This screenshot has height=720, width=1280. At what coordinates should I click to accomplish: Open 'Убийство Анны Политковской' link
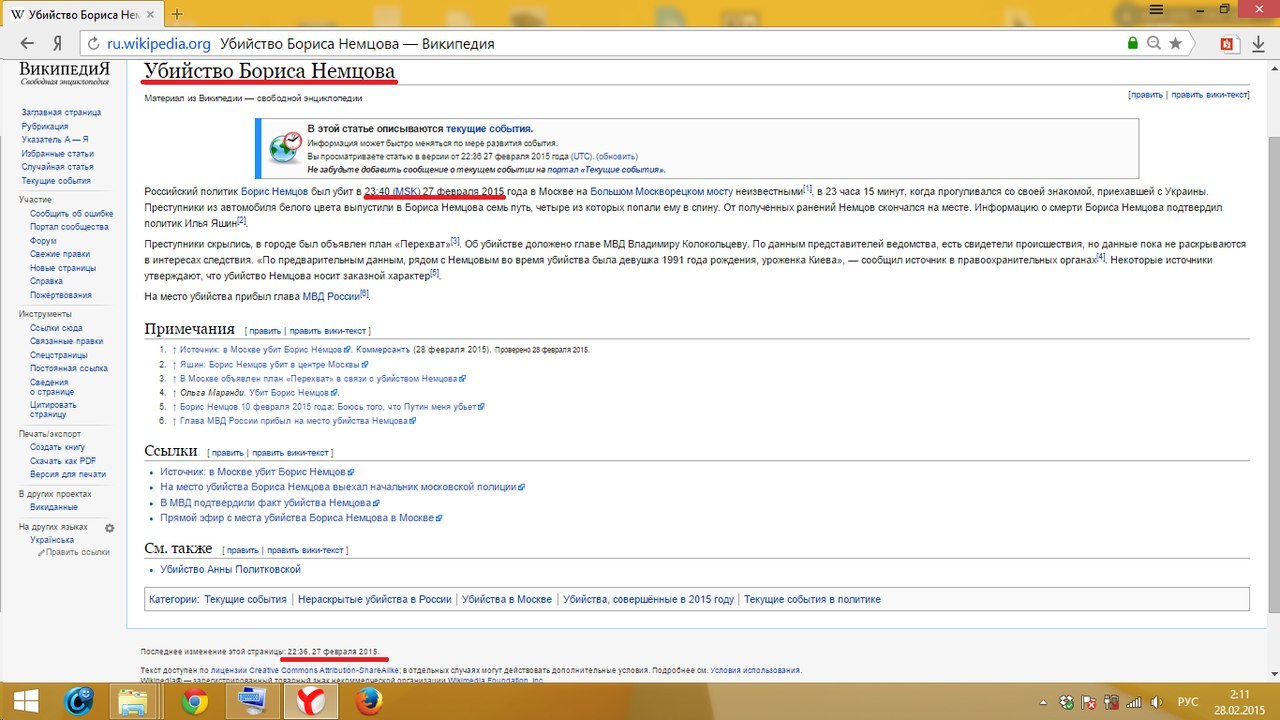[x=230, y=570]
